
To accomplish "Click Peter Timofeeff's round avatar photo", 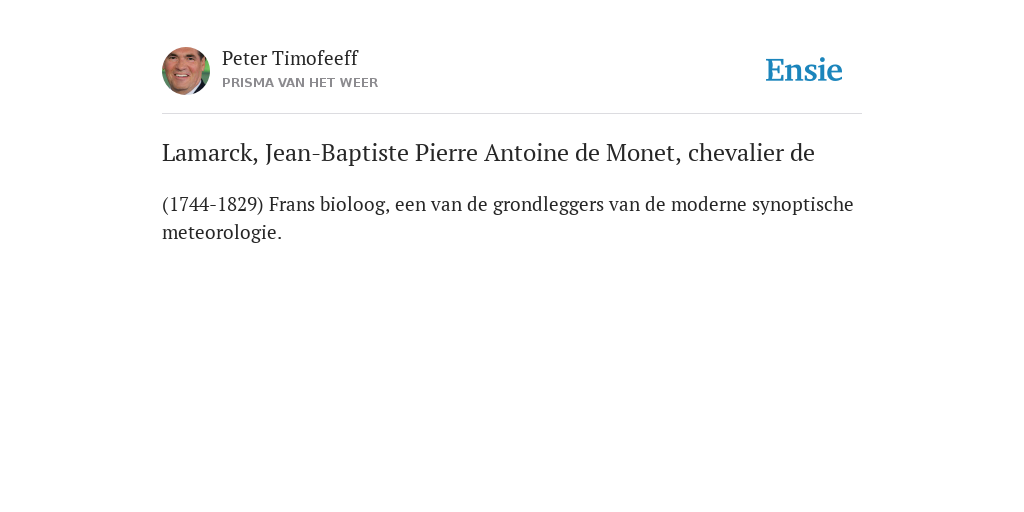I will coord(186,71).
